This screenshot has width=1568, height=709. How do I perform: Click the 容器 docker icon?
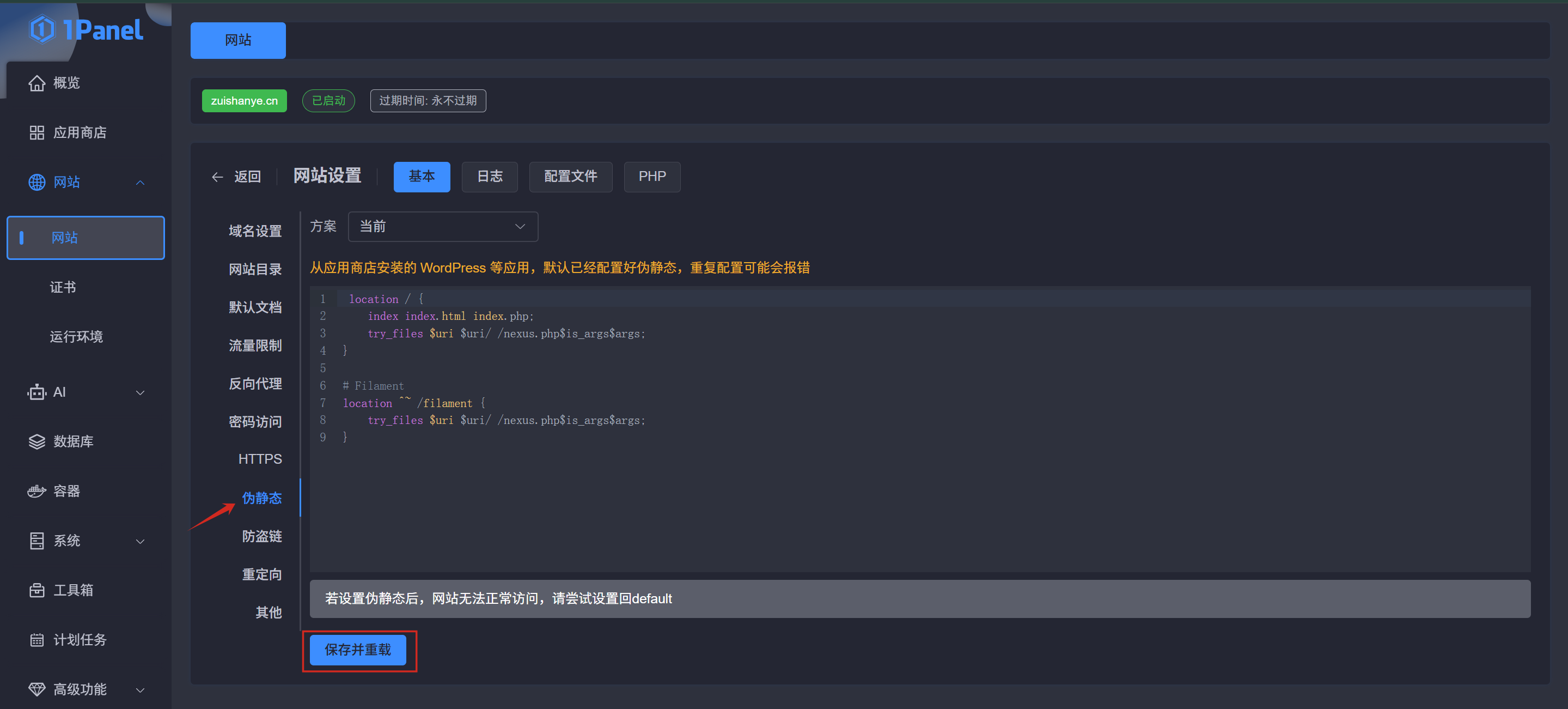pos(36,491)
